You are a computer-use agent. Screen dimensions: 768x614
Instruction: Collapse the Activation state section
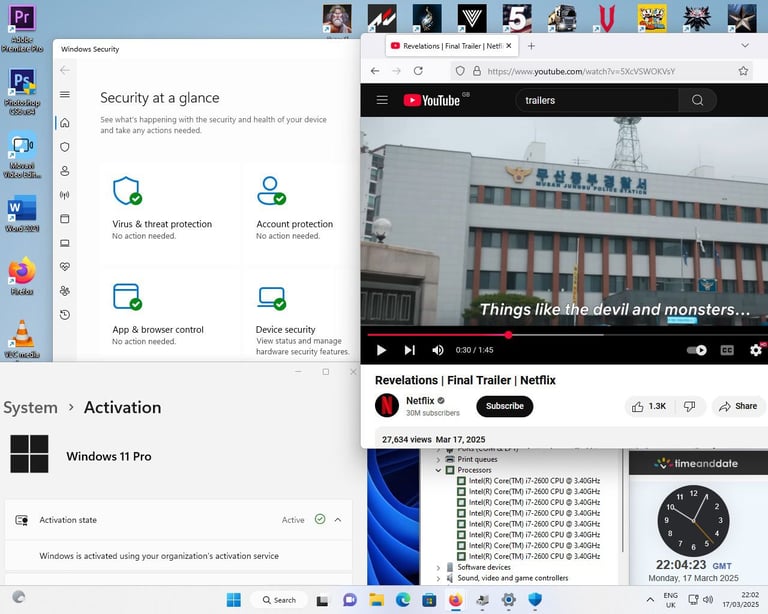click(x=338, y=520)
